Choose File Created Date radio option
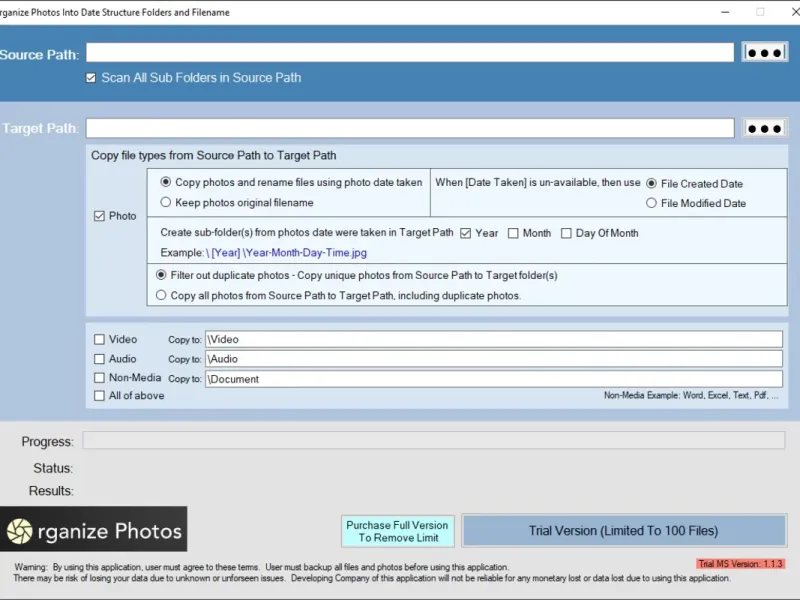Image resolution: width=800 pixels, height=600 pixels. (652, 184)
